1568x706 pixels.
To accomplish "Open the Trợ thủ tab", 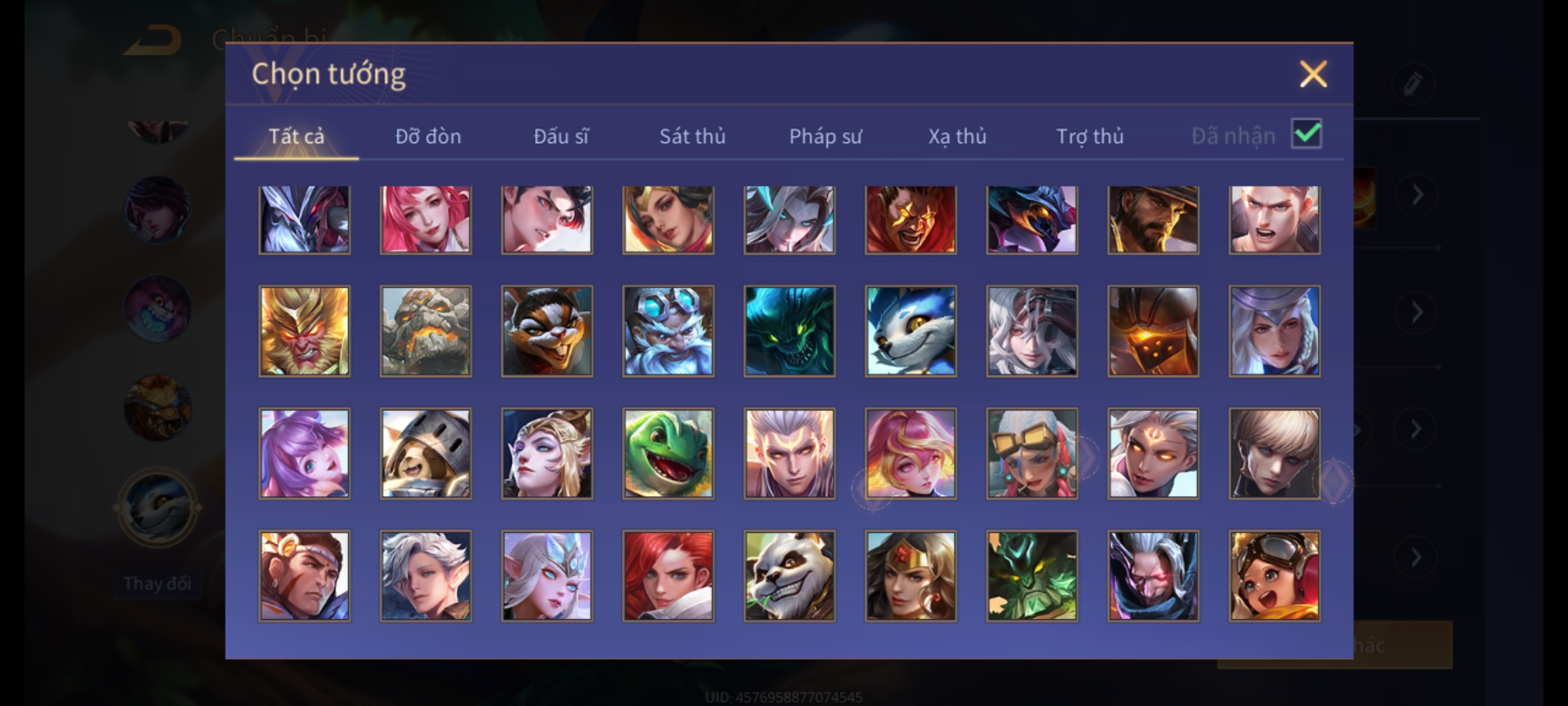I will (x=1090, y=136).
